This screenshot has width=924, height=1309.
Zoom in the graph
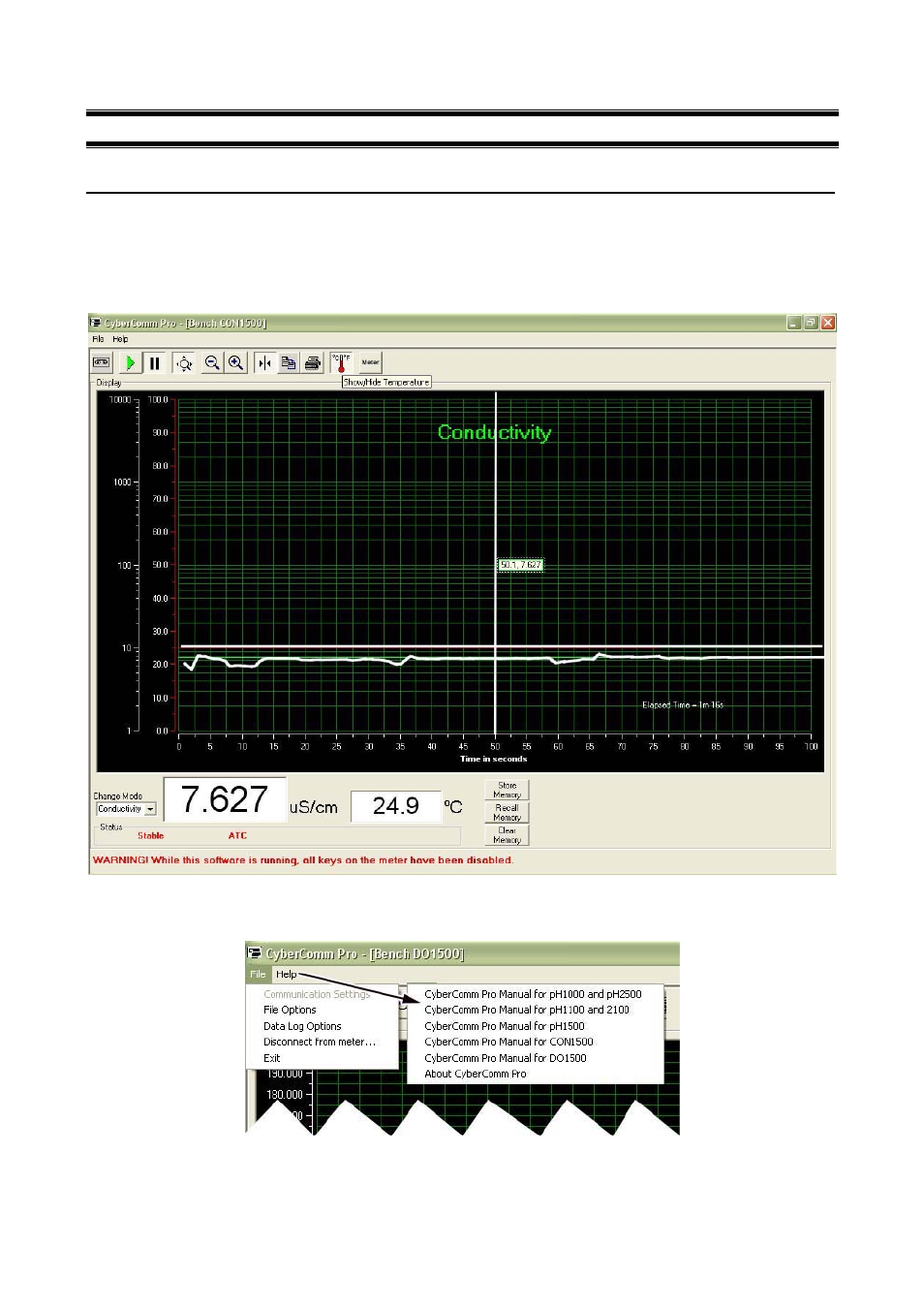235,362
